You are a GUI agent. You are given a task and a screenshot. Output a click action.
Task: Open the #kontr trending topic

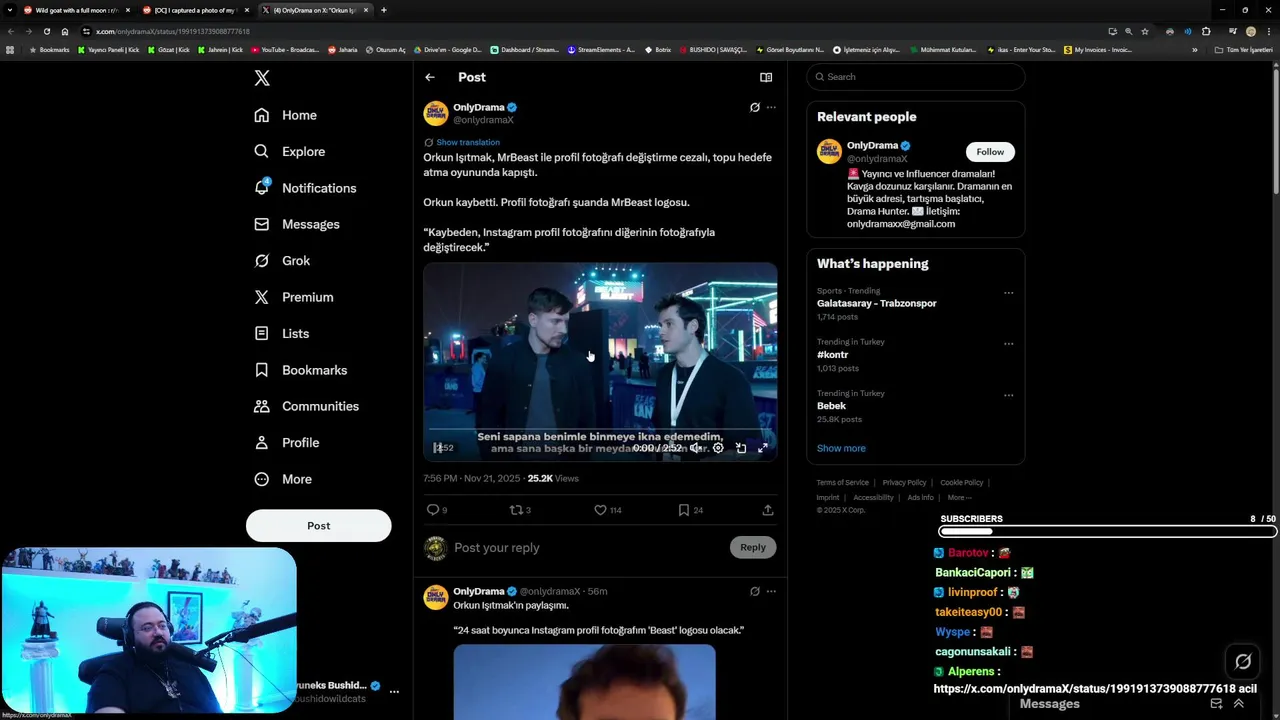point(832,355)
